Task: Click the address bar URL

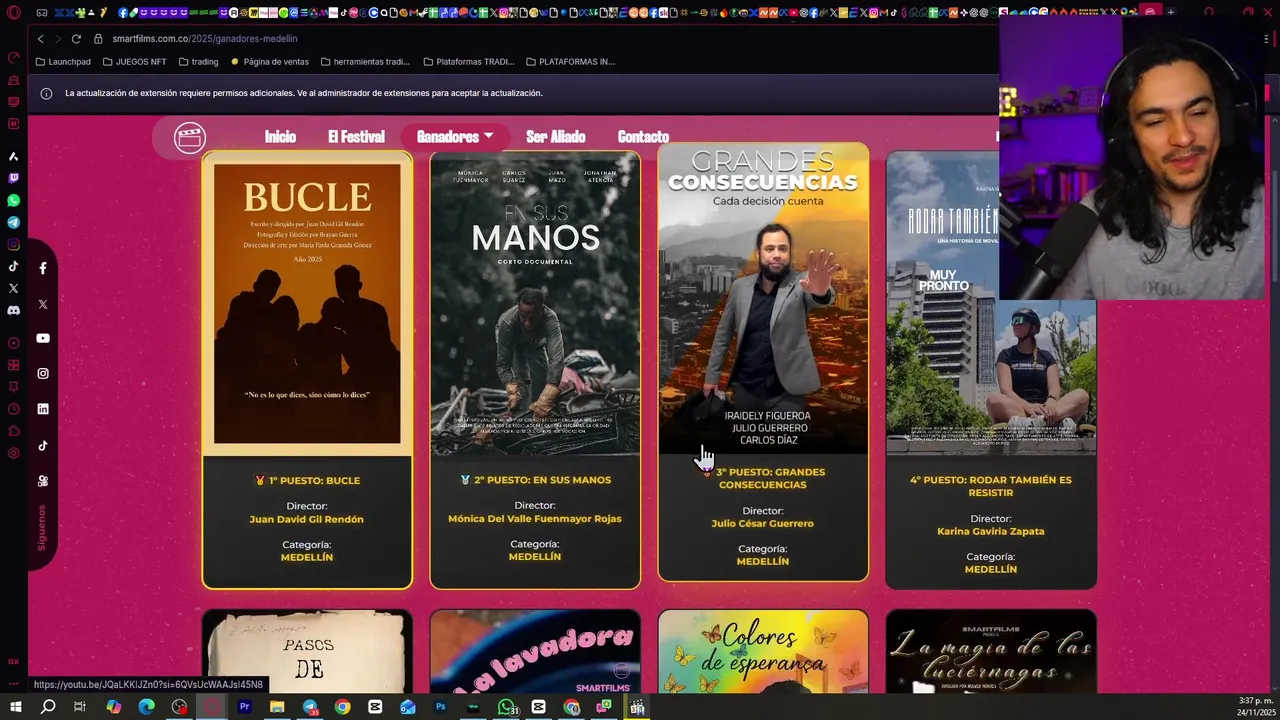Action: click(205, 38)
